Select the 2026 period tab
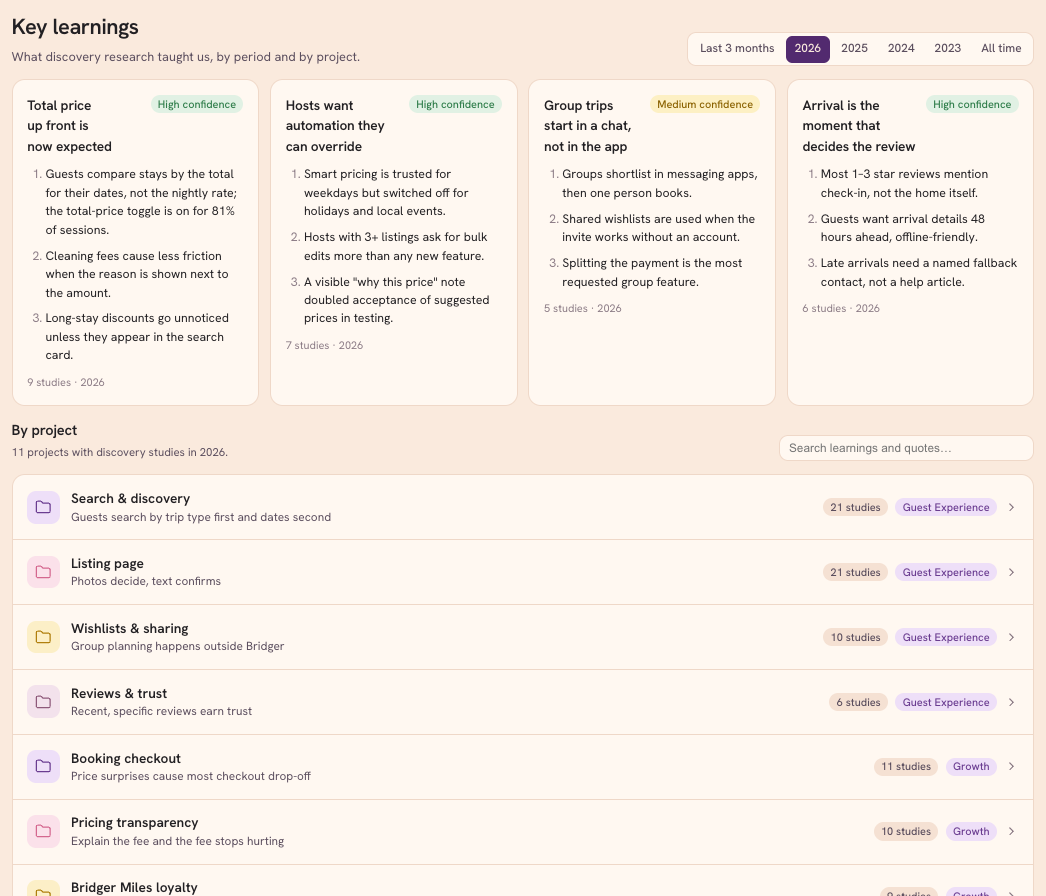 [x=808, y=49]
